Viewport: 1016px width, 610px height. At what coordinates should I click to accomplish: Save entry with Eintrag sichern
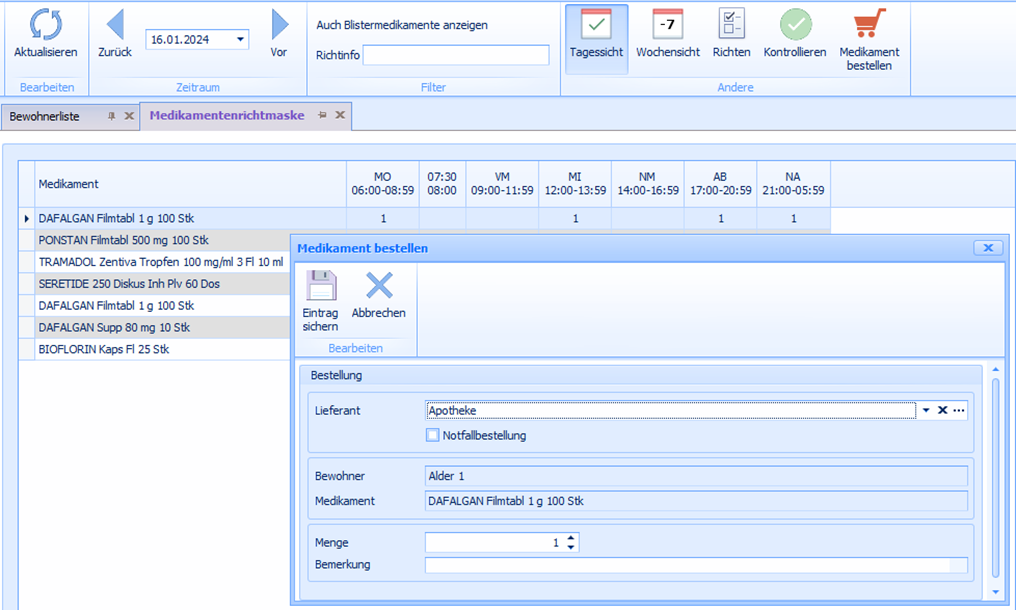coord(320,288)
